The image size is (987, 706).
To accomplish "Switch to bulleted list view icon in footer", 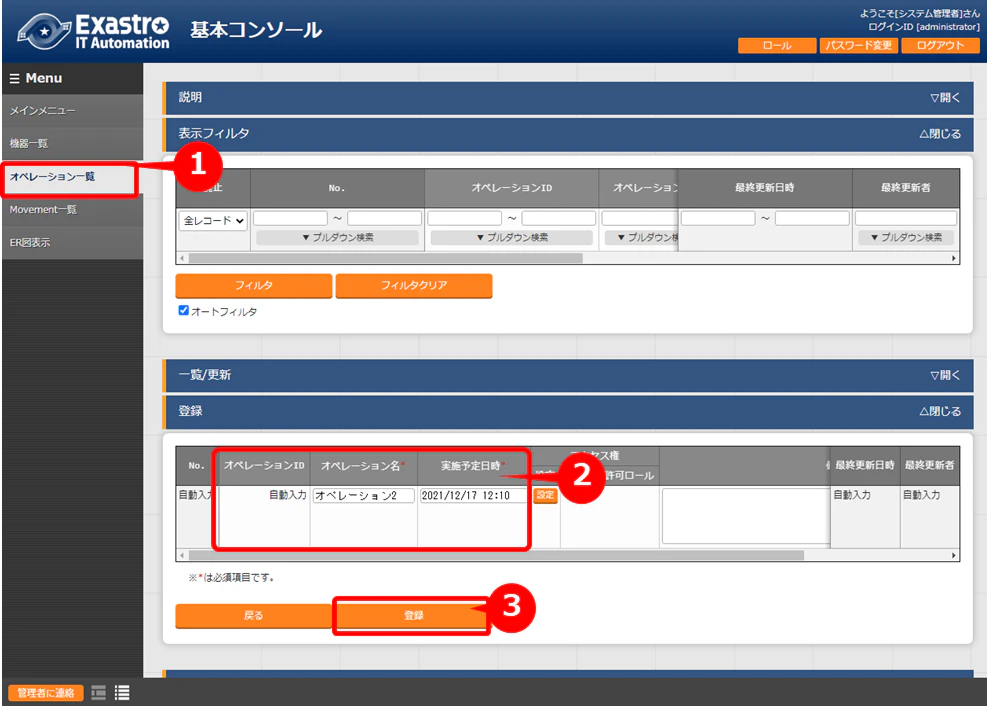I will pos(122,693).
